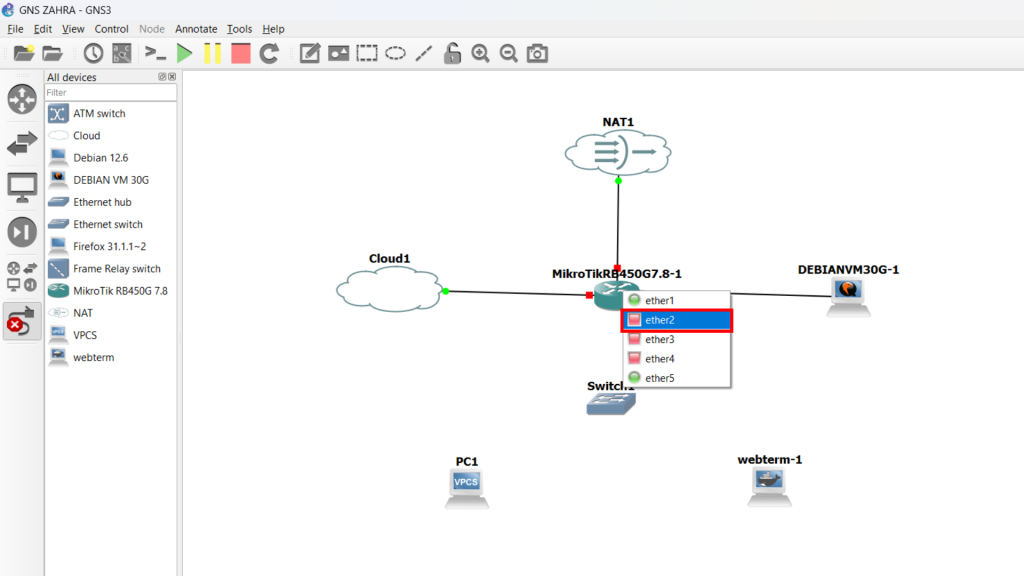Click the zoom in magnifier icon
This screenshot has height=576, width=1024.
pyautogui.click(x=481, y=53)
